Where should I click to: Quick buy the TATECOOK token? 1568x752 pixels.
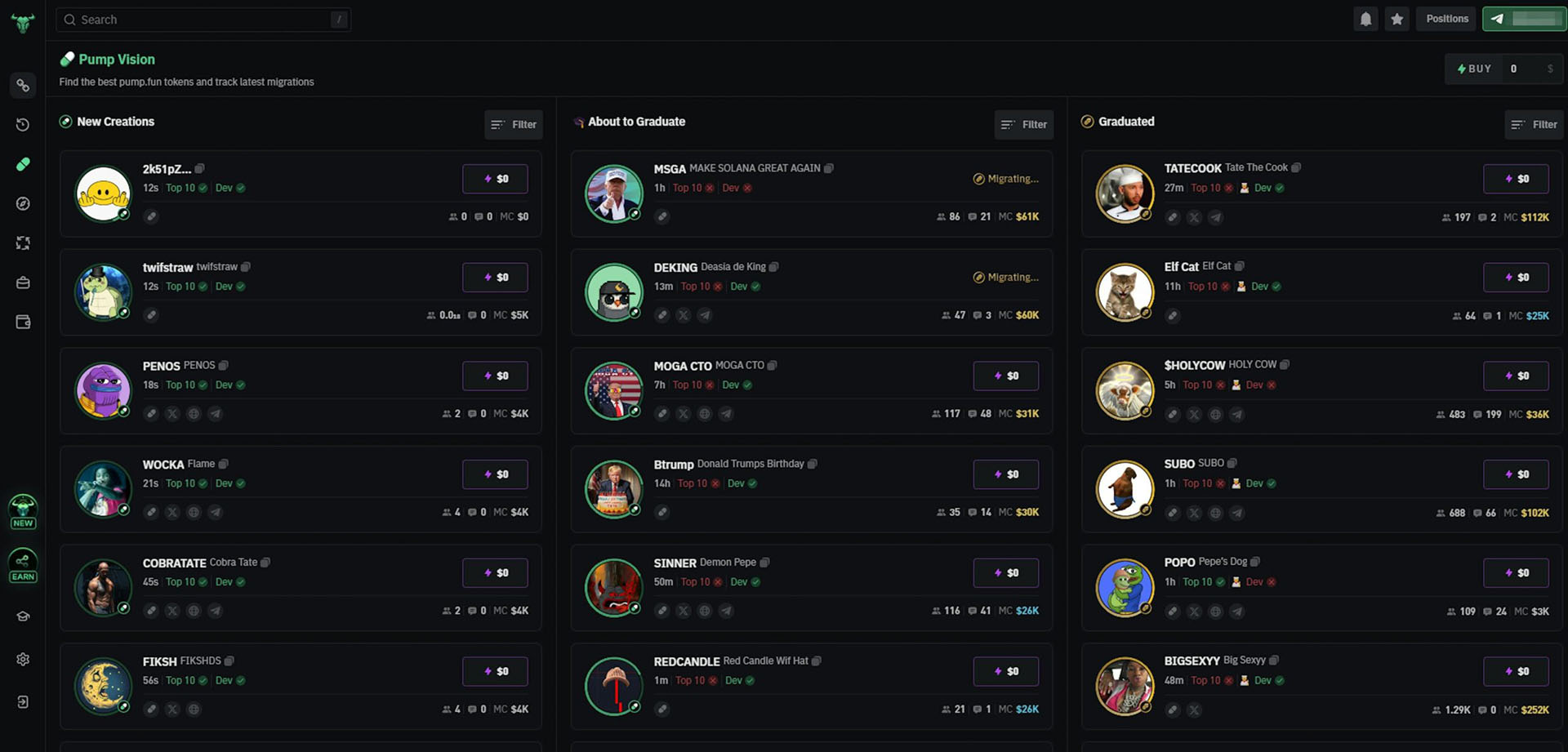1517,179
